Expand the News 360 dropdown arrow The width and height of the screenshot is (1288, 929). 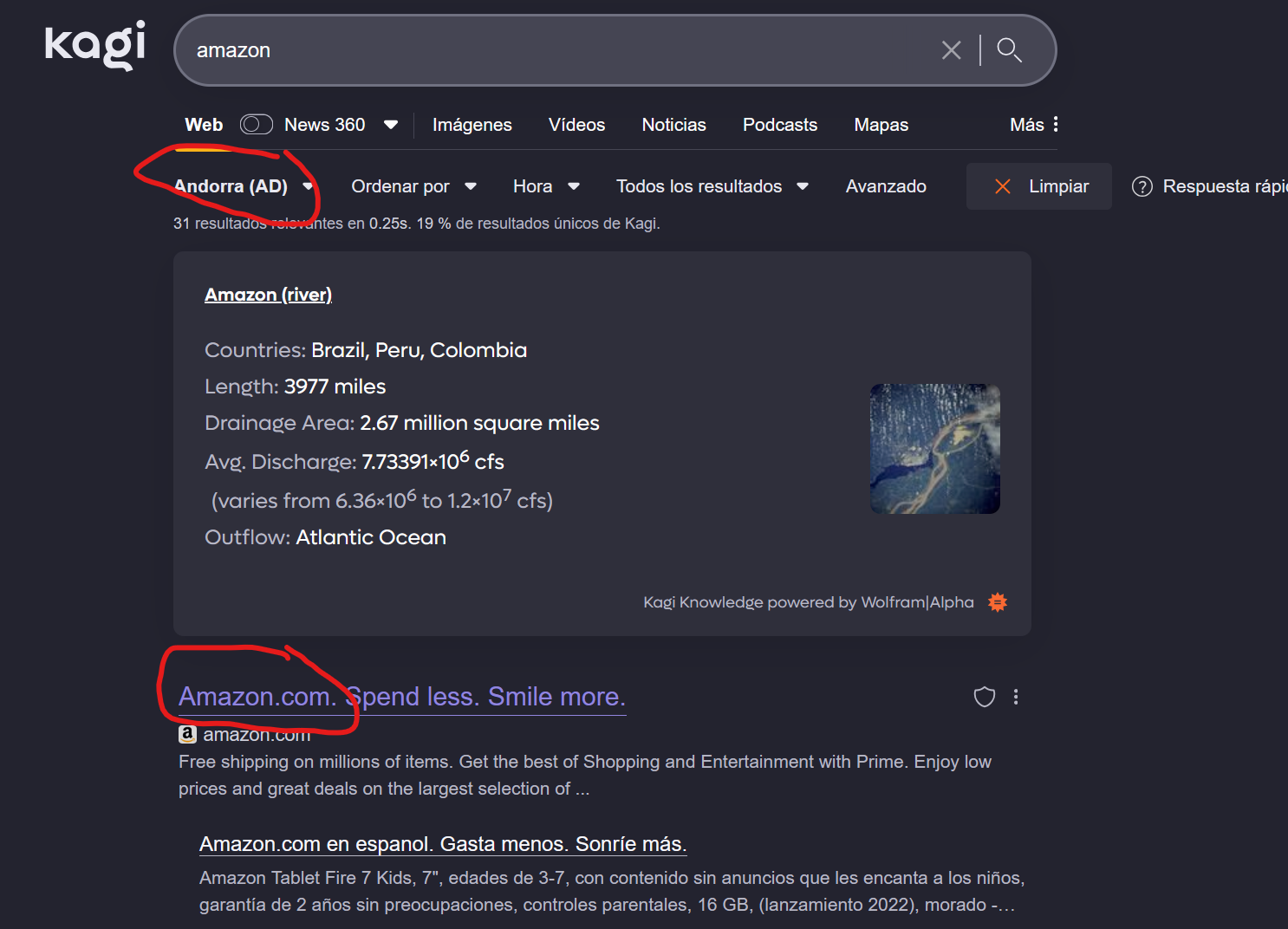(x=391, y=125)
